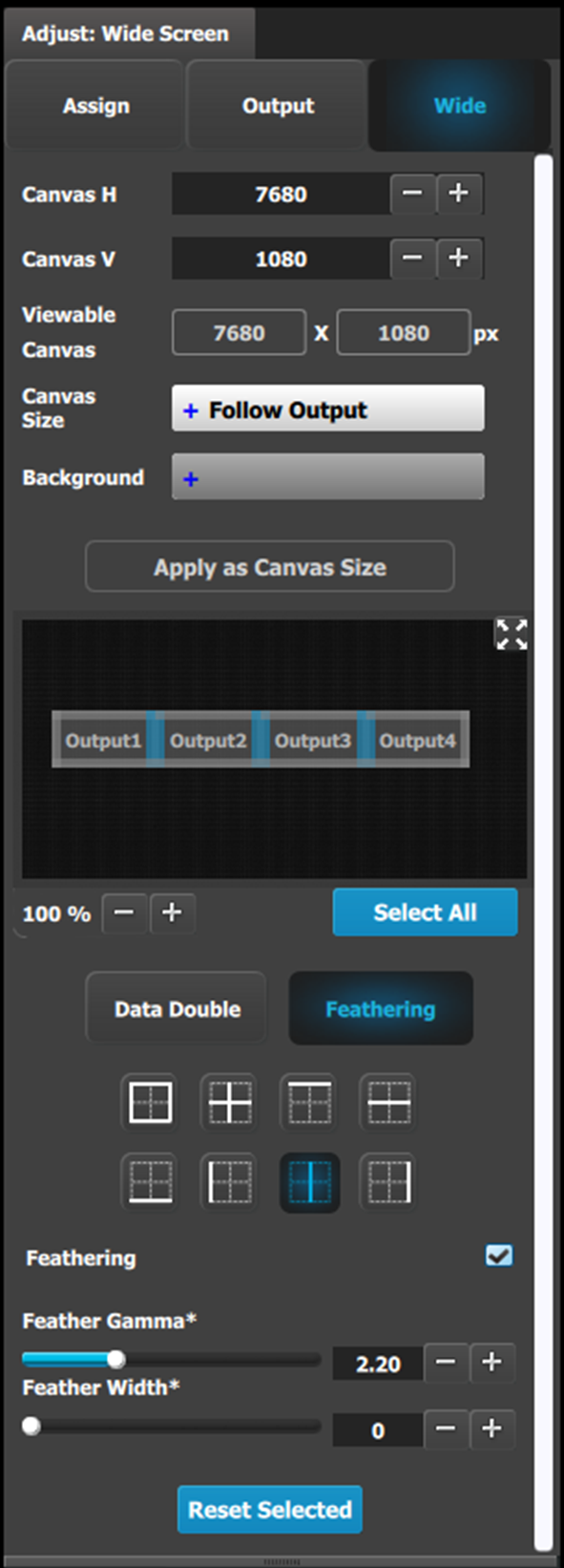Click the Feather Gamma slider handle

[x=115, y=1359]
